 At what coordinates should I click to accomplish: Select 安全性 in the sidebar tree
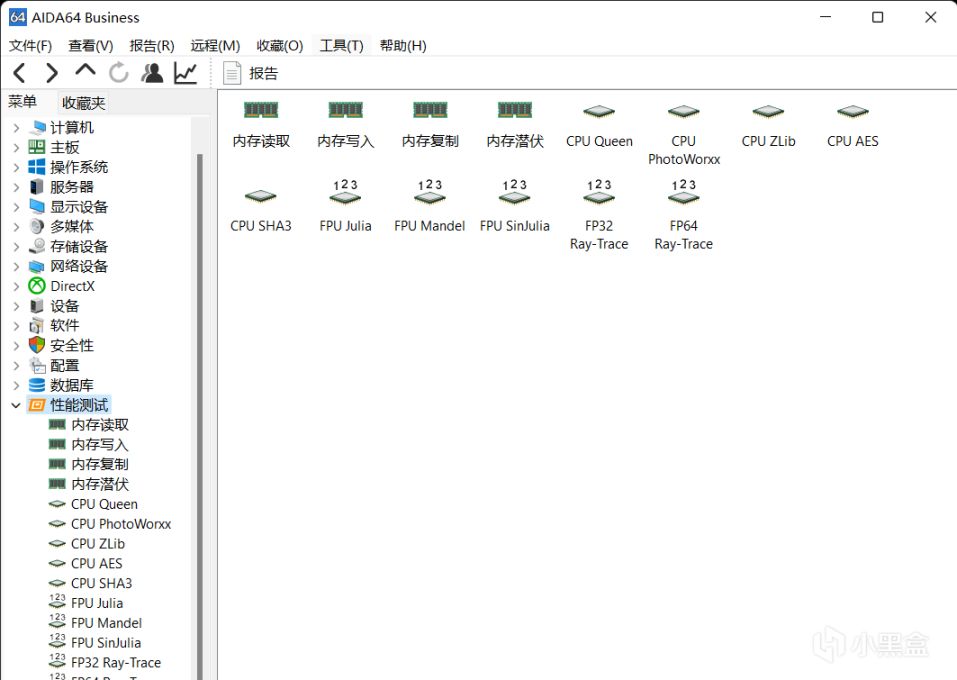click(71, 345)
